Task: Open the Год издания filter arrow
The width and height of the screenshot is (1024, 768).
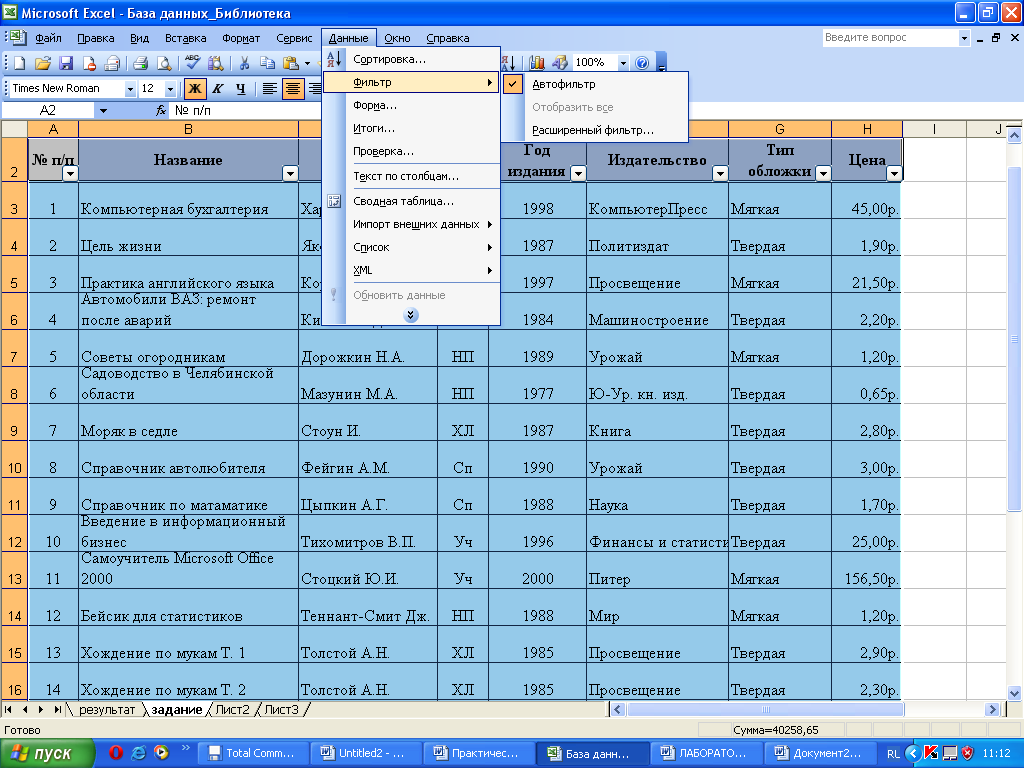Action: click(x=578, y=173)
